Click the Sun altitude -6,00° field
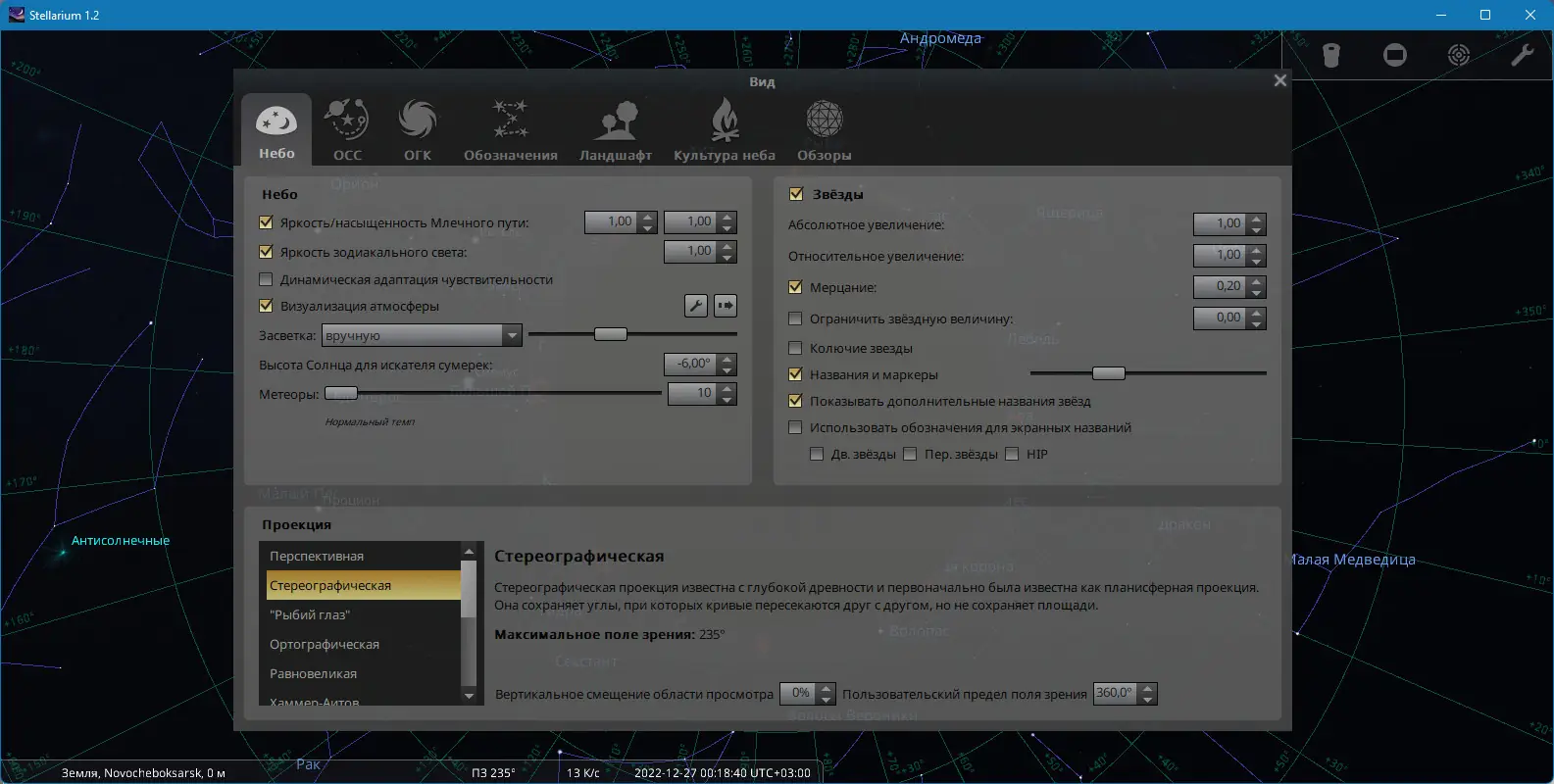This screenshot has height=784, width=1554. [x=691, y=364]
